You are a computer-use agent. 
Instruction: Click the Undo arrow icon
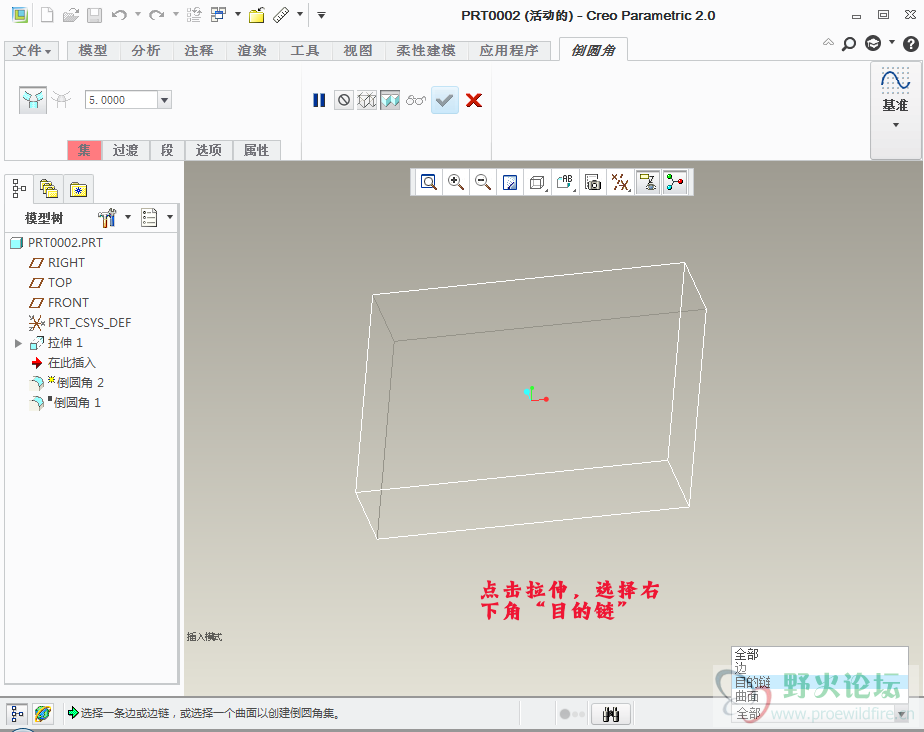pyautogui.click(x=120, y=15)
